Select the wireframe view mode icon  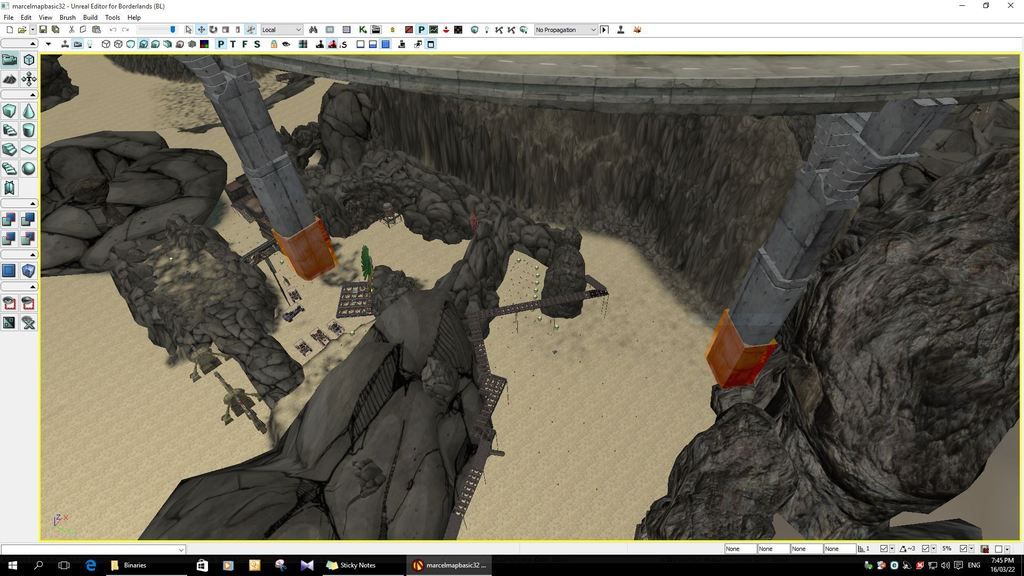[106, 44]
